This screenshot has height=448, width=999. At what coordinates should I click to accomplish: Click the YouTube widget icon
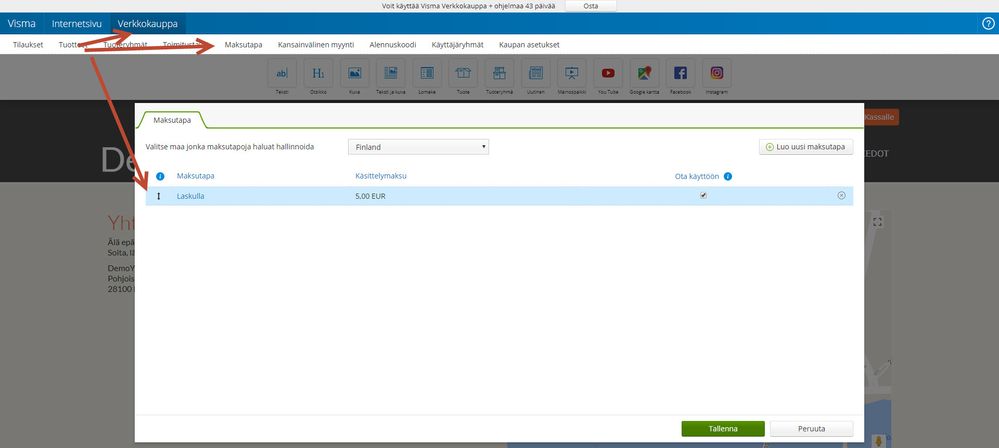(608, 73)
